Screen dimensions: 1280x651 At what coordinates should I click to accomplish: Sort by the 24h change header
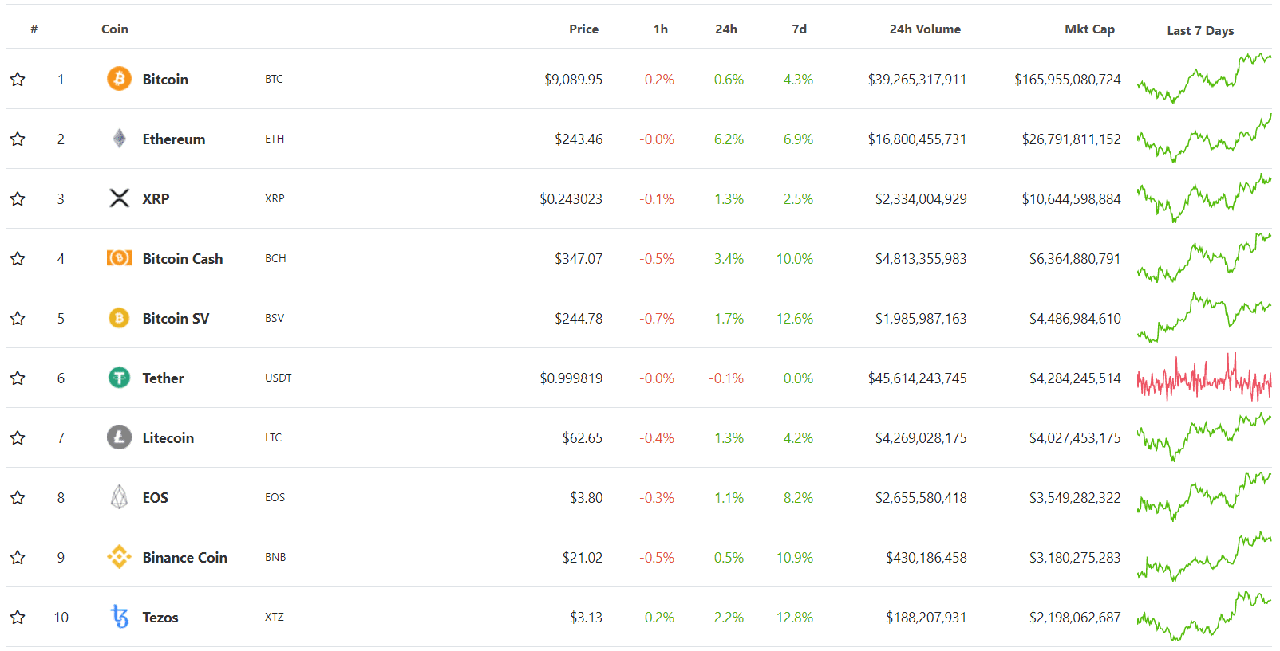[x=726, y=29]
